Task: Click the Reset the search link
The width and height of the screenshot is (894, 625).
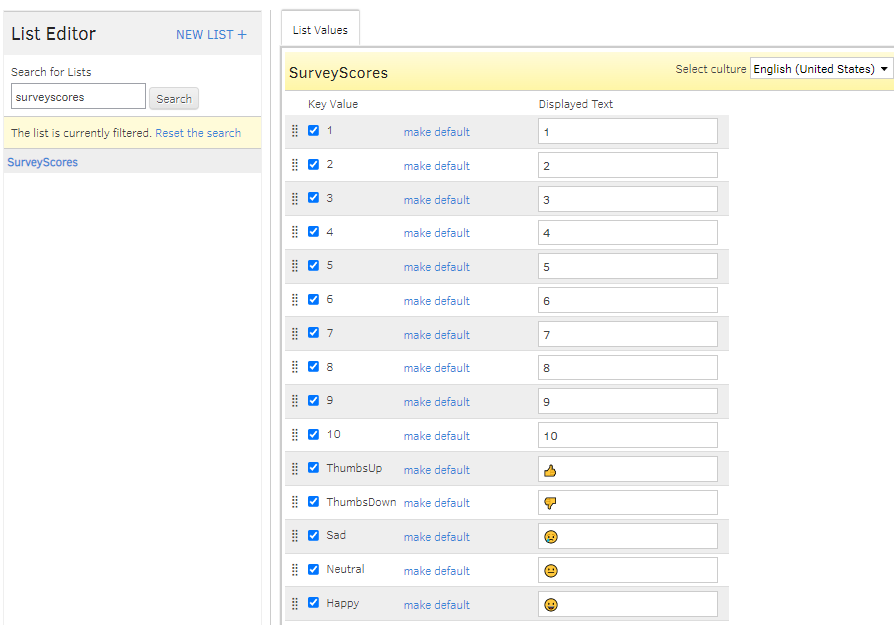Action: click(198, 133)
